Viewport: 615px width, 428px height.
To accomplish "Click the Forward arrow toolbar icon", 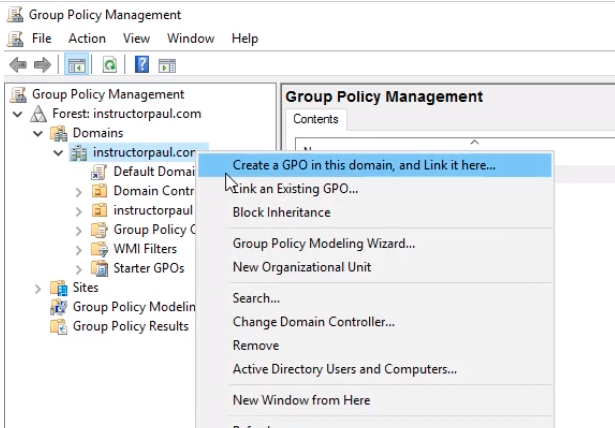I will 42,65.
